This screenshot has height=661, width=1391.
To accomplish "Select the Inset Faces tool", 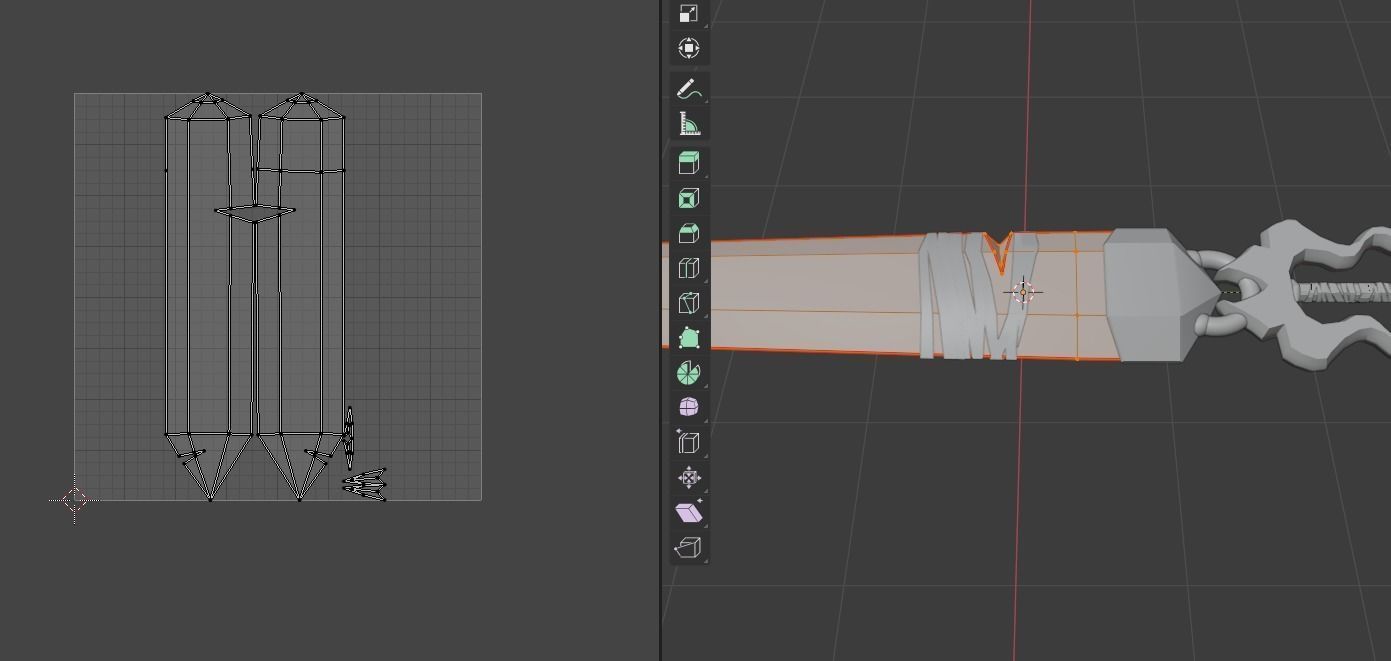I will pyautogui.click(x=688, y=198).
